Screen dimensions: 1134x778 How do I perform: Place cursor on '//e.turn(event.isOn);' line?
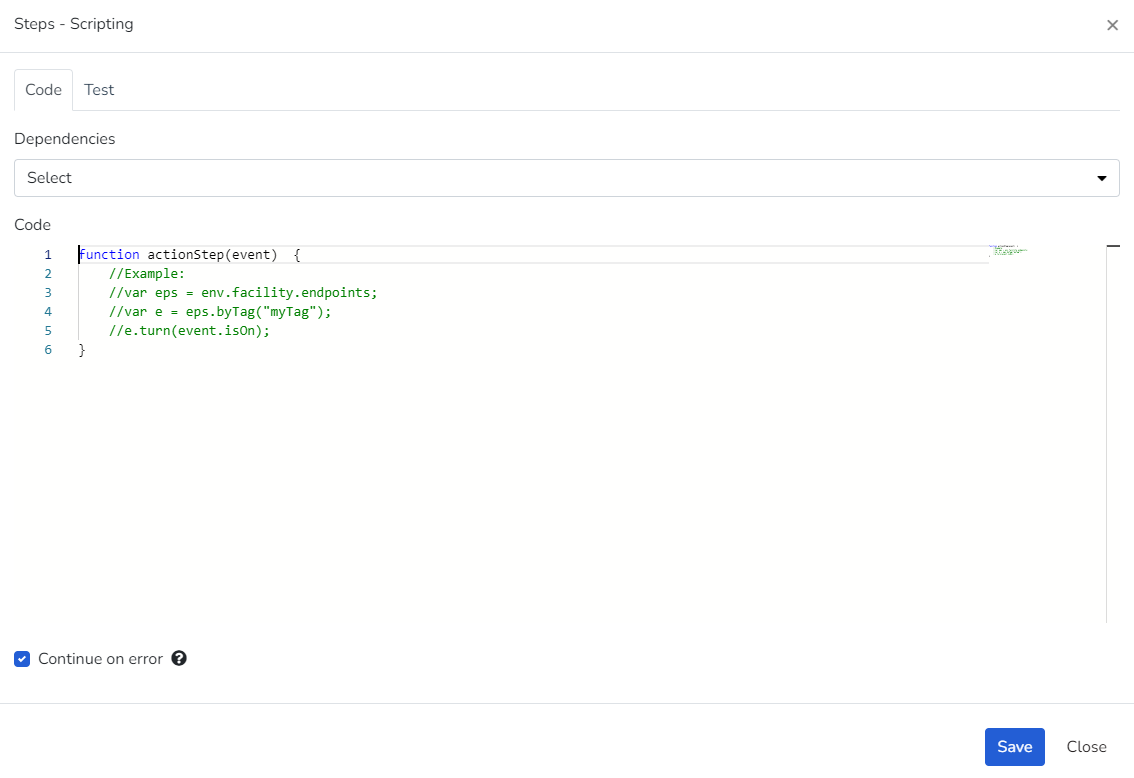tap(190, 331)
